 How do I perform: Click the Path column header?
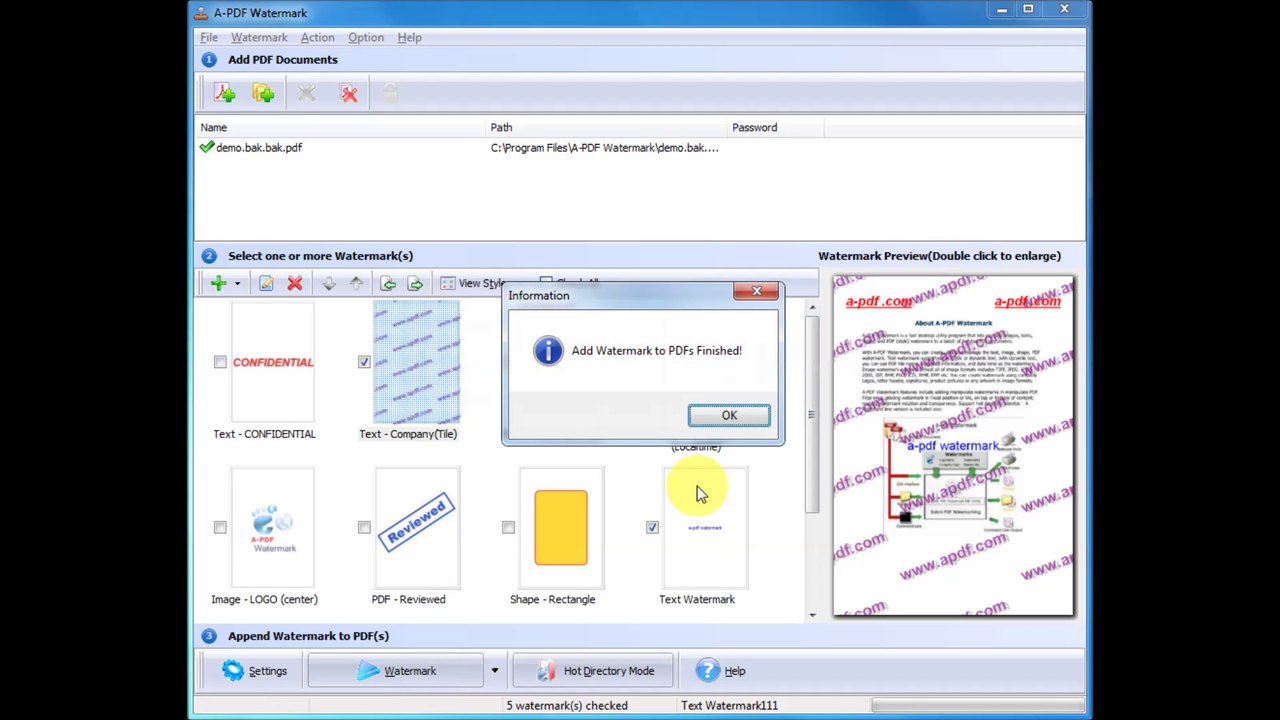coord(606,127)
